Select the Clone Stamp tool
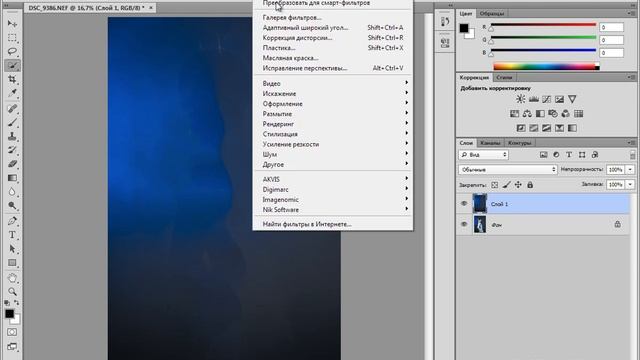Viewport: 640px width, 360px height. point(12,136)
